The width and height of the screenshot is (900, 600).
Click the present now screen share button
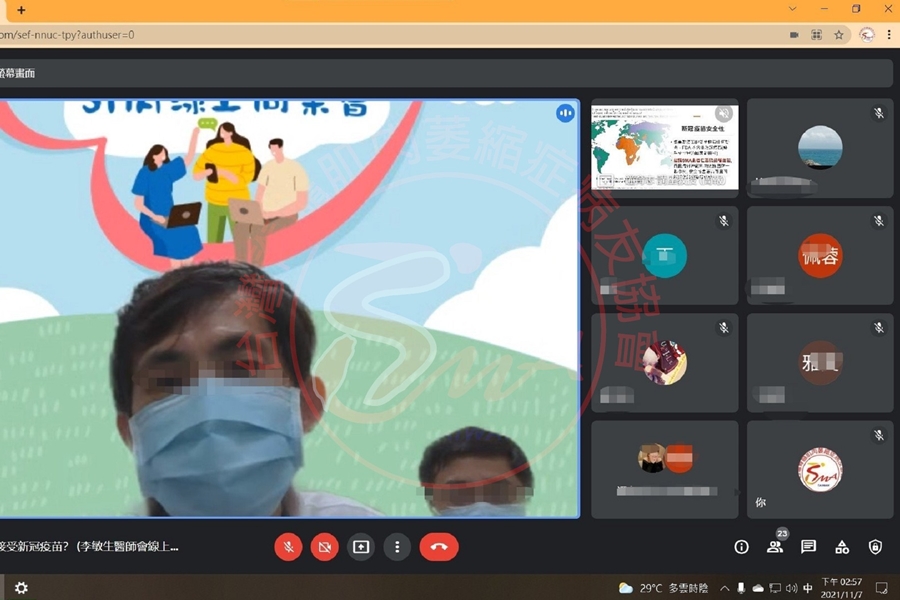point(360,547)
